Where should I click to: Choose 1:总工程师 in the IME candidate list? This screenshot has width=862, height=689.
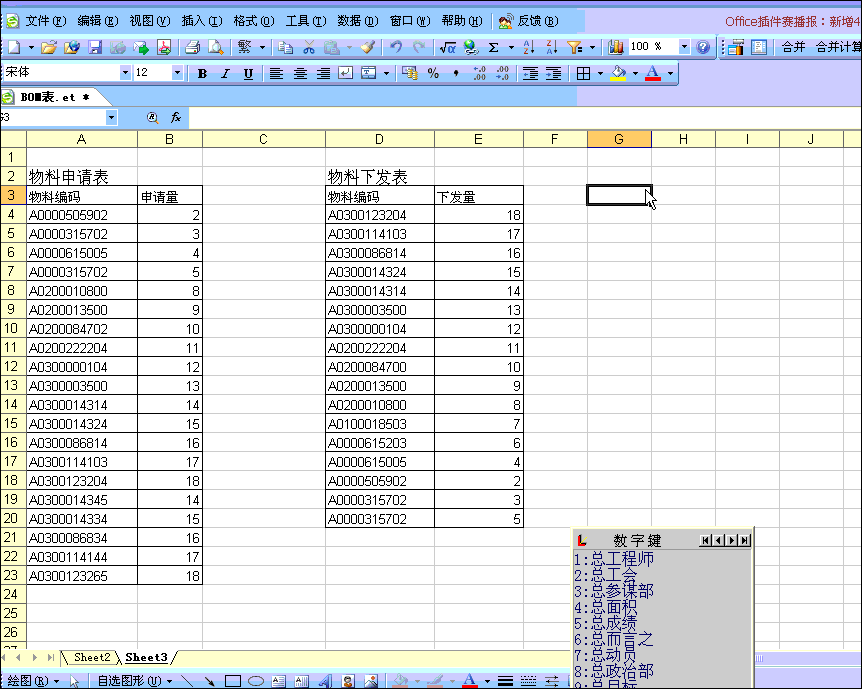[x=614, y=559]
